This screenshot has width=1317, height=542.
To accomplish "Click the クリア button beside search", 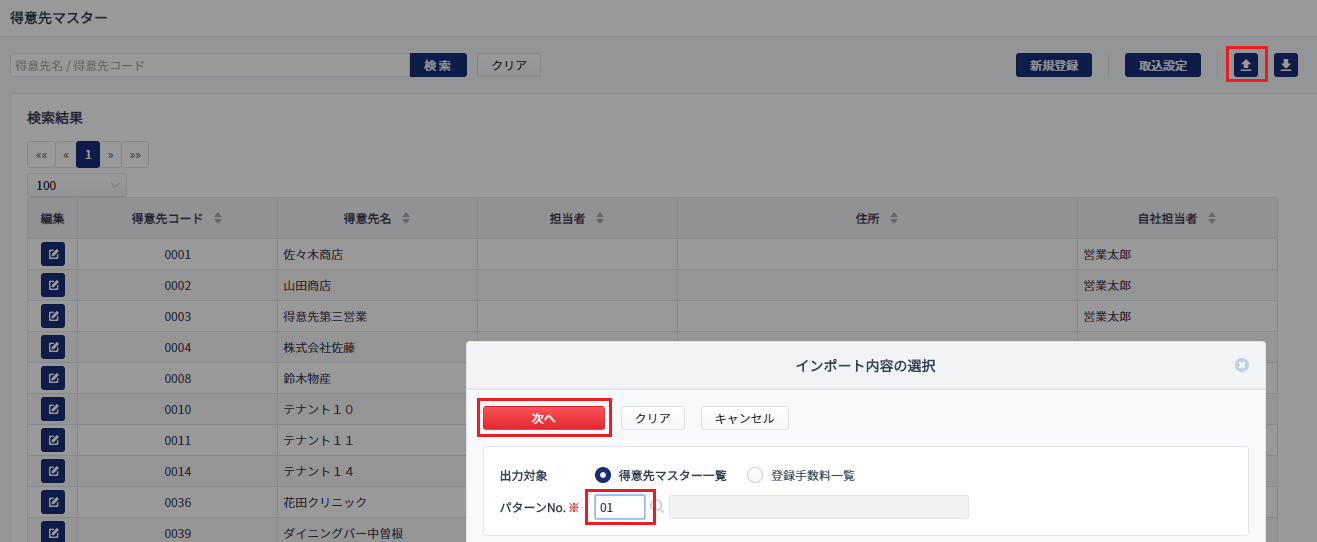I will pyautogui.click(x=509, y=65).
